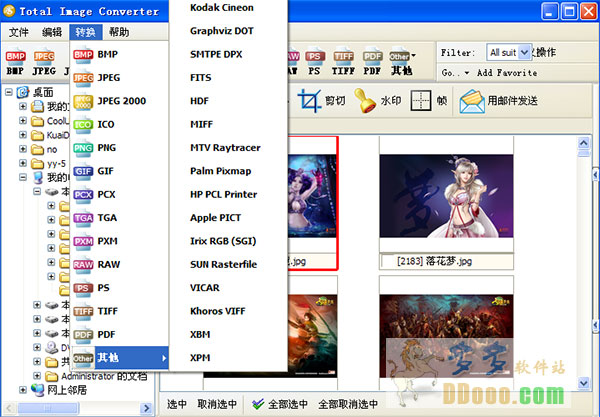Image resolution: width=600 pixels, height=417 pixels.
Task: Click the PS toolbar icon
Action: point(315,62)
